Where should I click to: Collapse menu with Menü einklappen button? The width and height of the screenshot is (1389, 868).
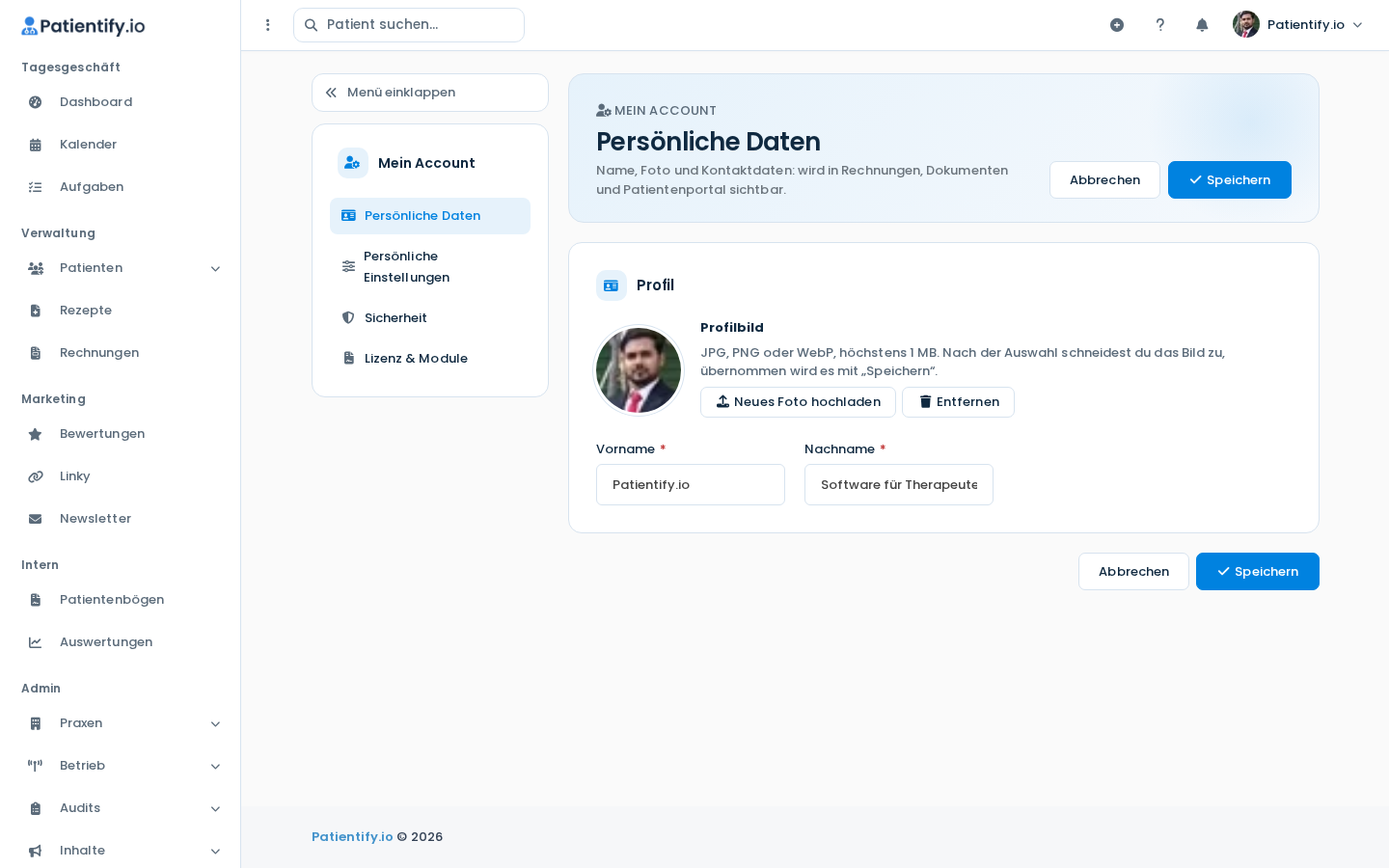point(430,93)
